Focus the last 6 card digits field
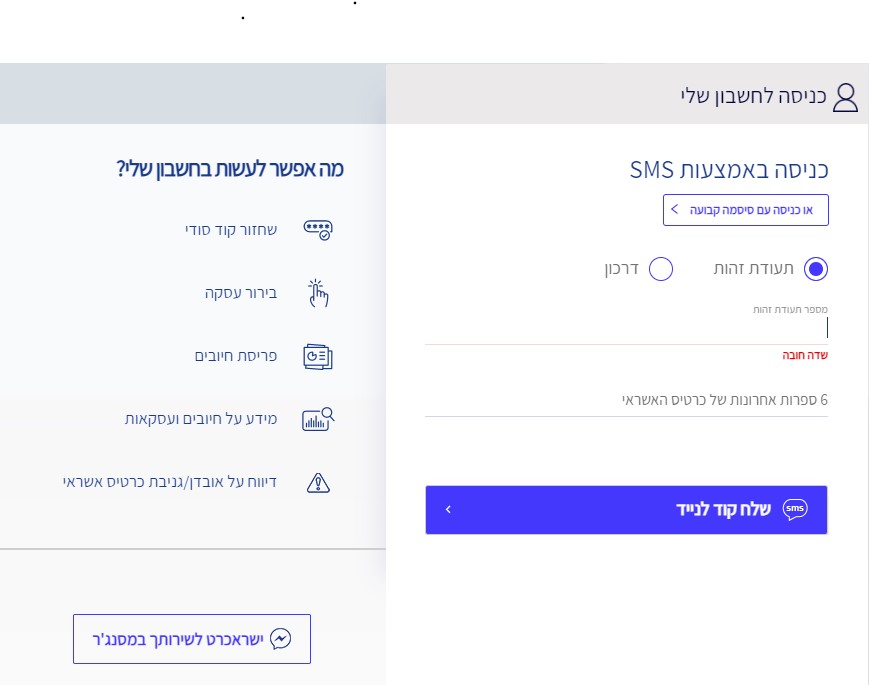Screen dimensions: 869x685 (x=626, y=400)
